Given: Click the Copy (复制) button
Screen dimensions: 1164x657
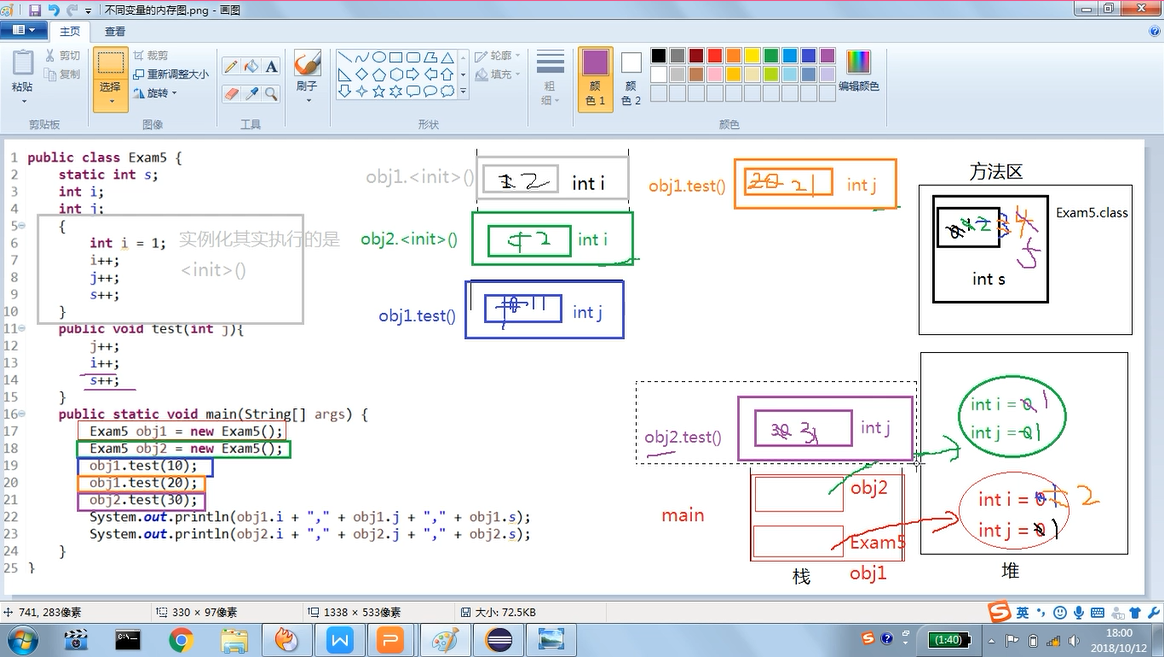Looking at the screenshot, I should click(x=62, y=74).
